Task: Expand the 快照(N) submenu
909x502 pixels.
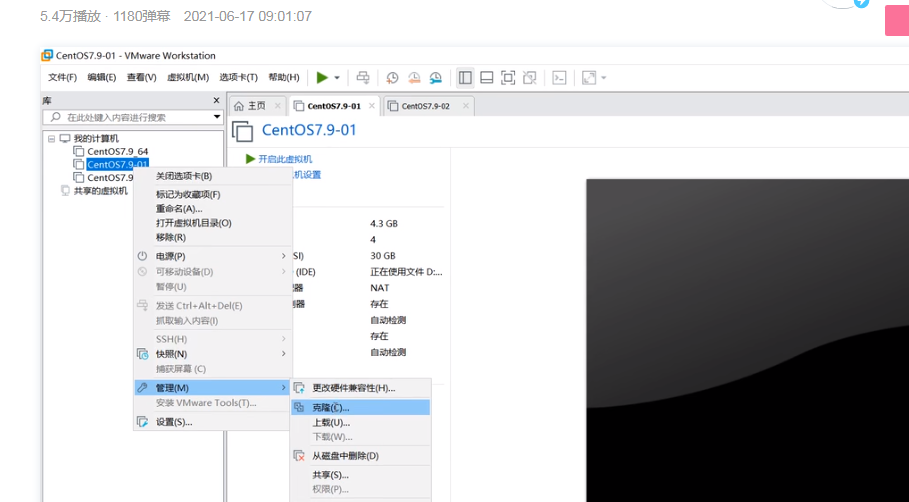Action: coord(212,354)
